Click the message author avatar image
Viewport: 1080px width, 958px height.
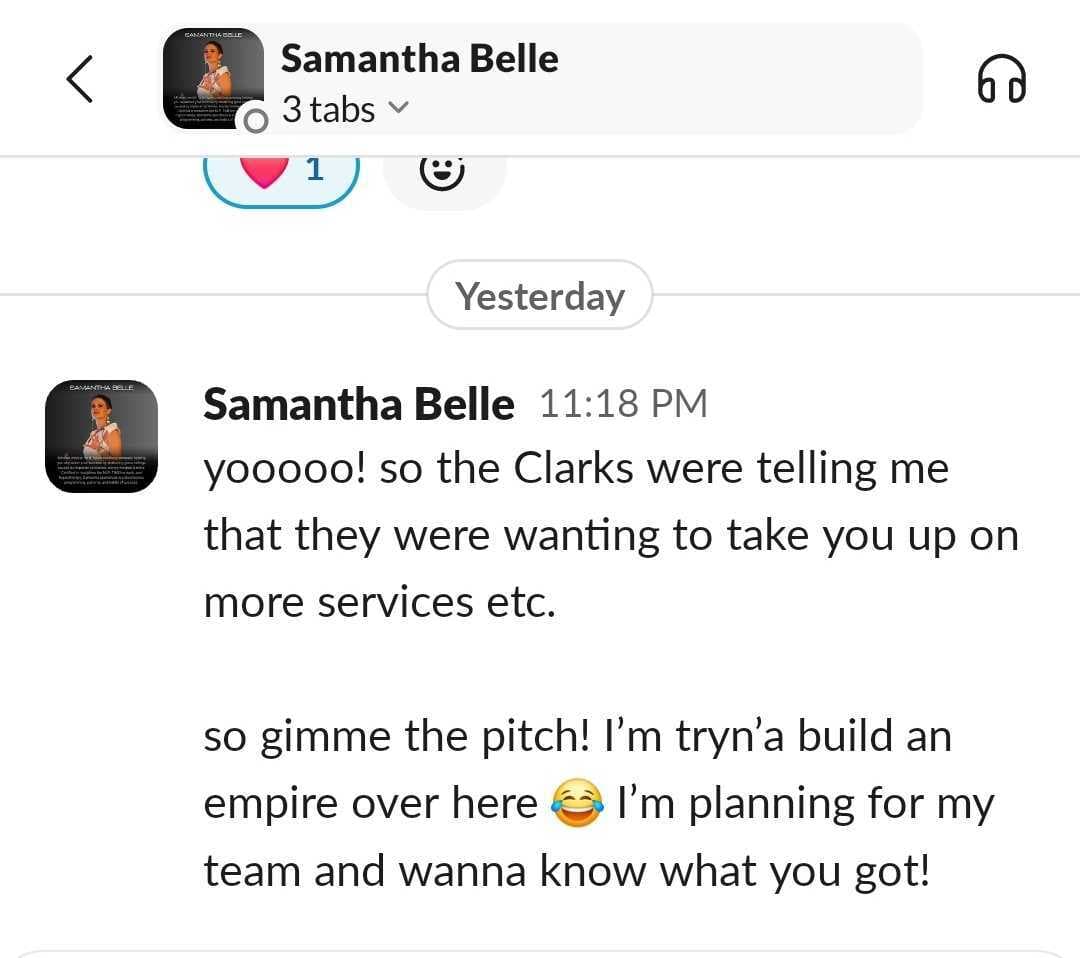pyautogui.click(x=101, y=436)
